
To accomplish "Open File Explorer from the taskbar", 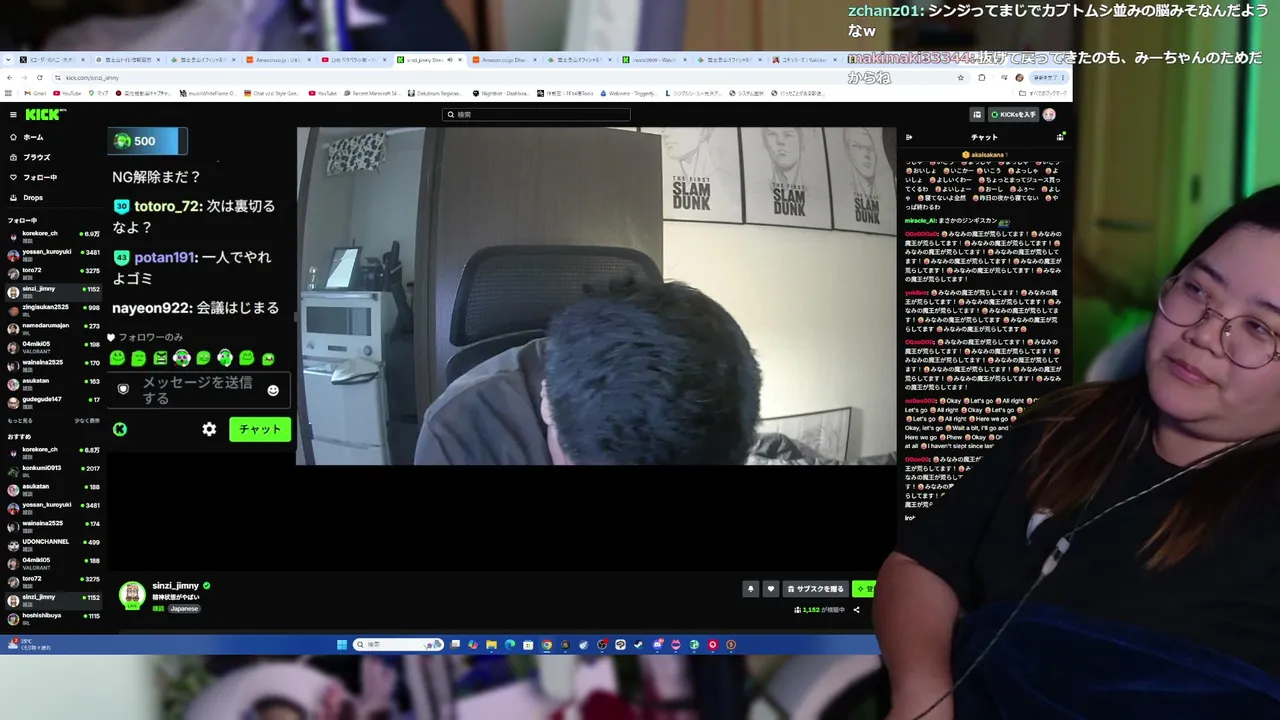I will (491, 645).
